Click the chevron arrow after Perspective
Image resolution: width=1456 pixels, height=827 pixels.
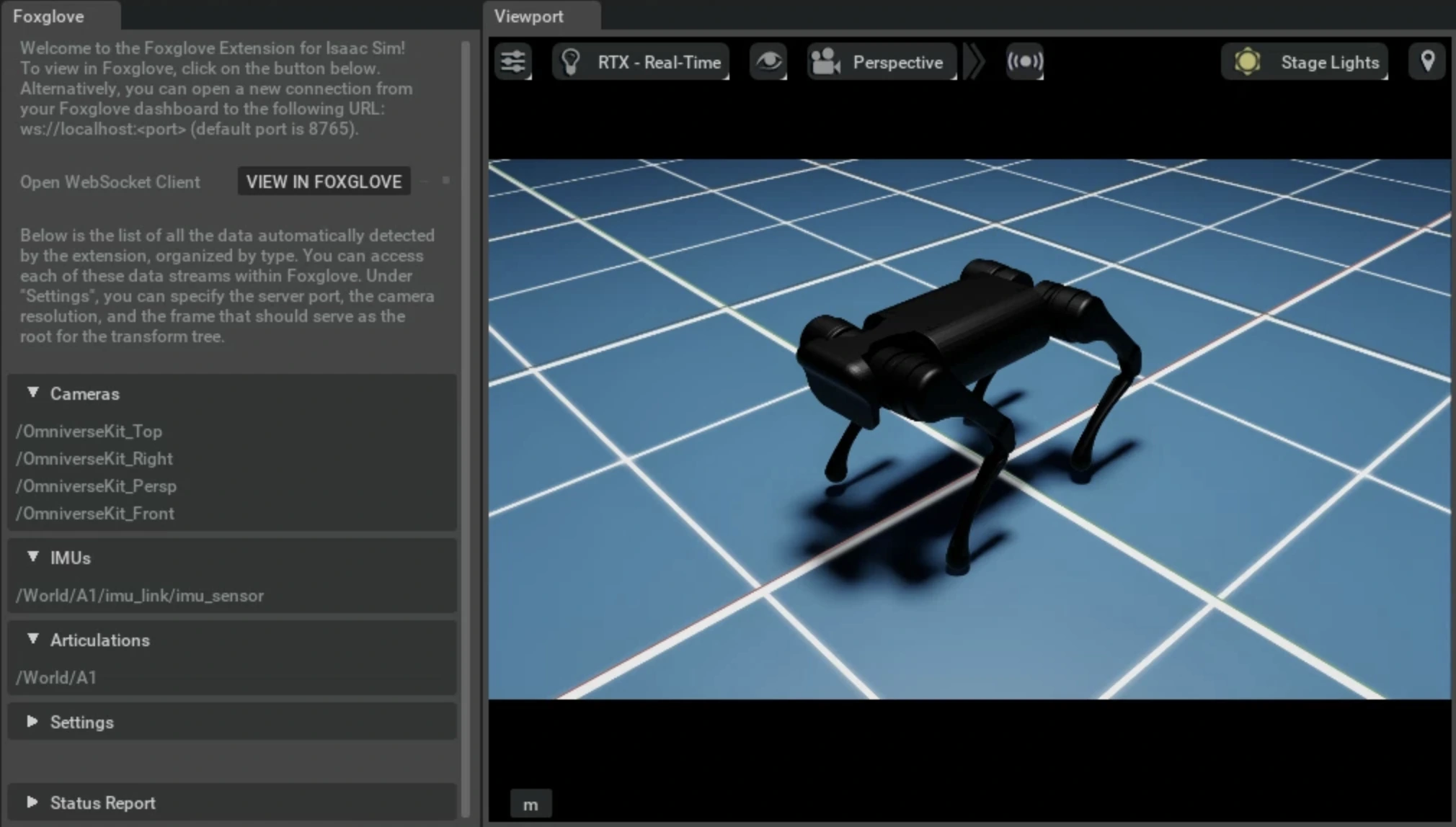975,62
